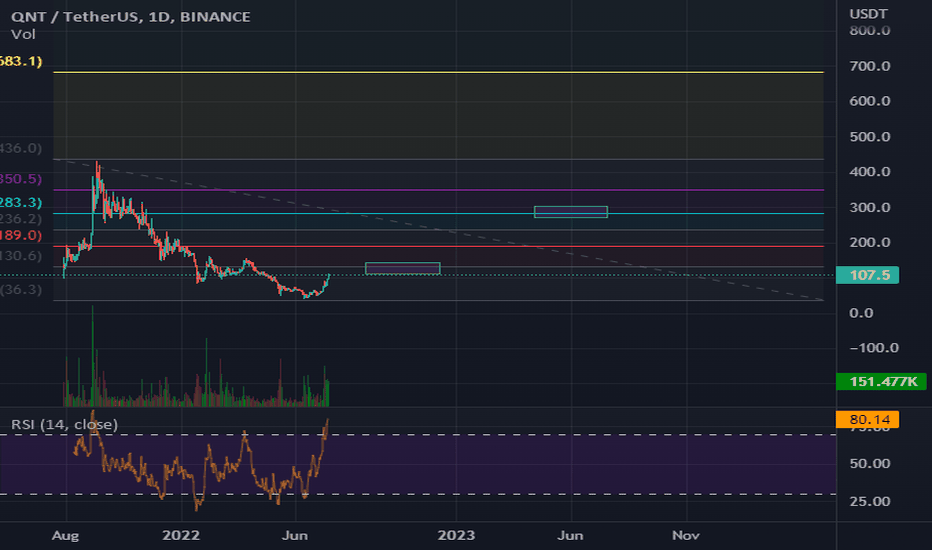Click the 600.0 price axis label
Viewport: 932px width, 550px height.
[870, 101]
